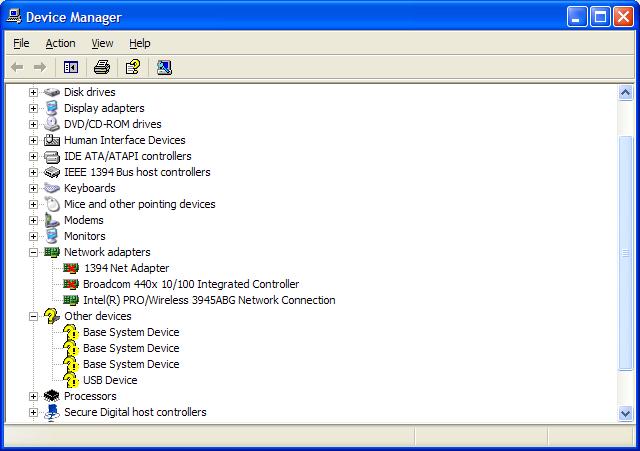The image size is (640, 451).
Task: Maximize the Device Manager window
Action: [600, 17]
